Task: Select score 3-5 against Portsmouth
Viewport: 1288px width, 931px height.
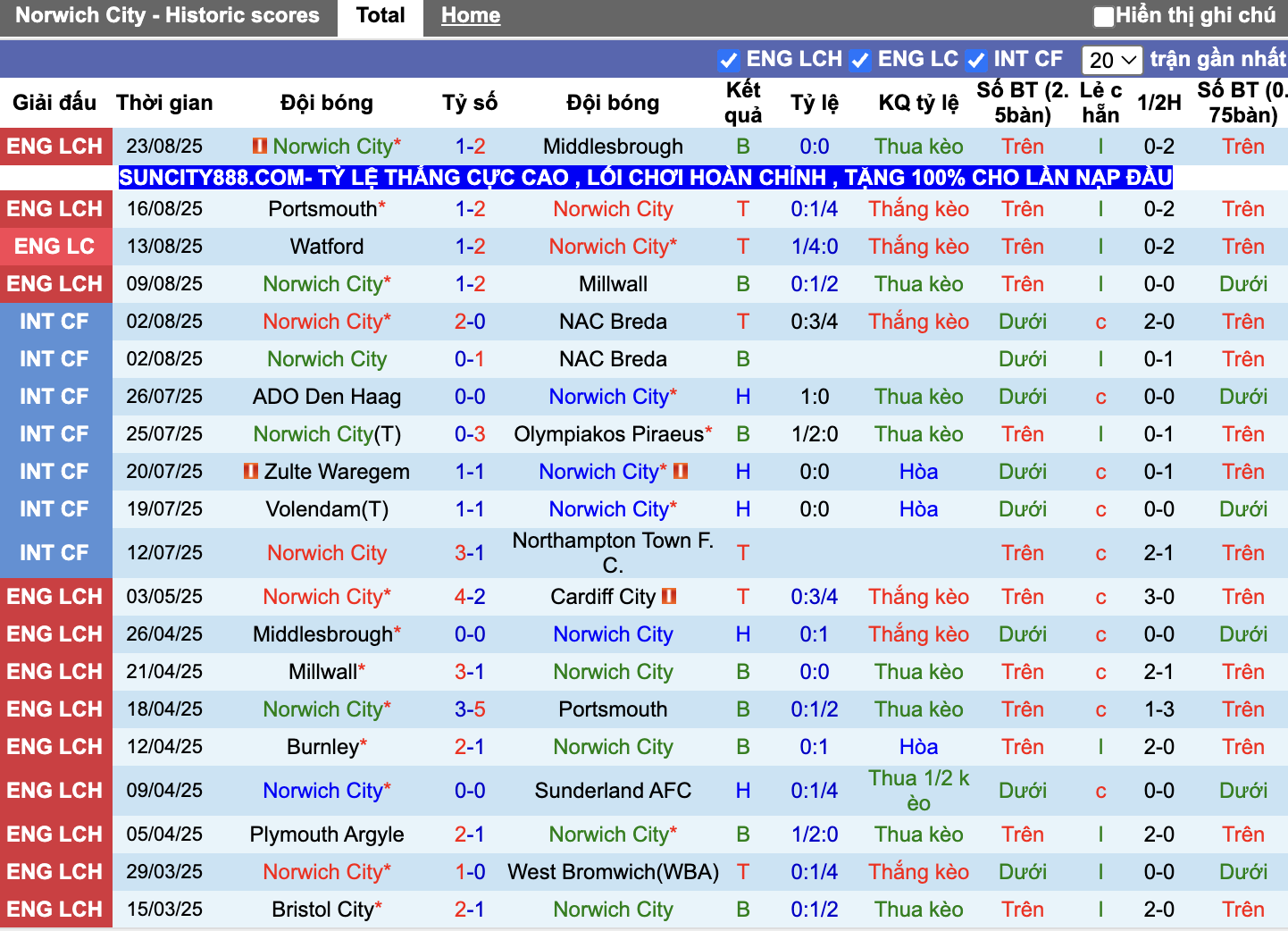Action: (470, 709)
